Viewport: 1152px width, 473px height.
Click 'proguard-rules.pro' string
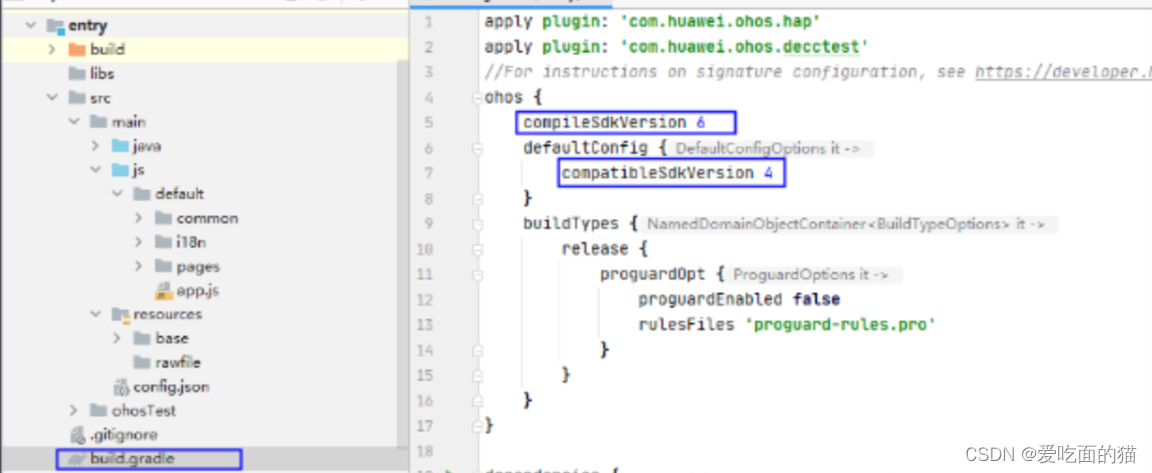[x=840, y=324]
